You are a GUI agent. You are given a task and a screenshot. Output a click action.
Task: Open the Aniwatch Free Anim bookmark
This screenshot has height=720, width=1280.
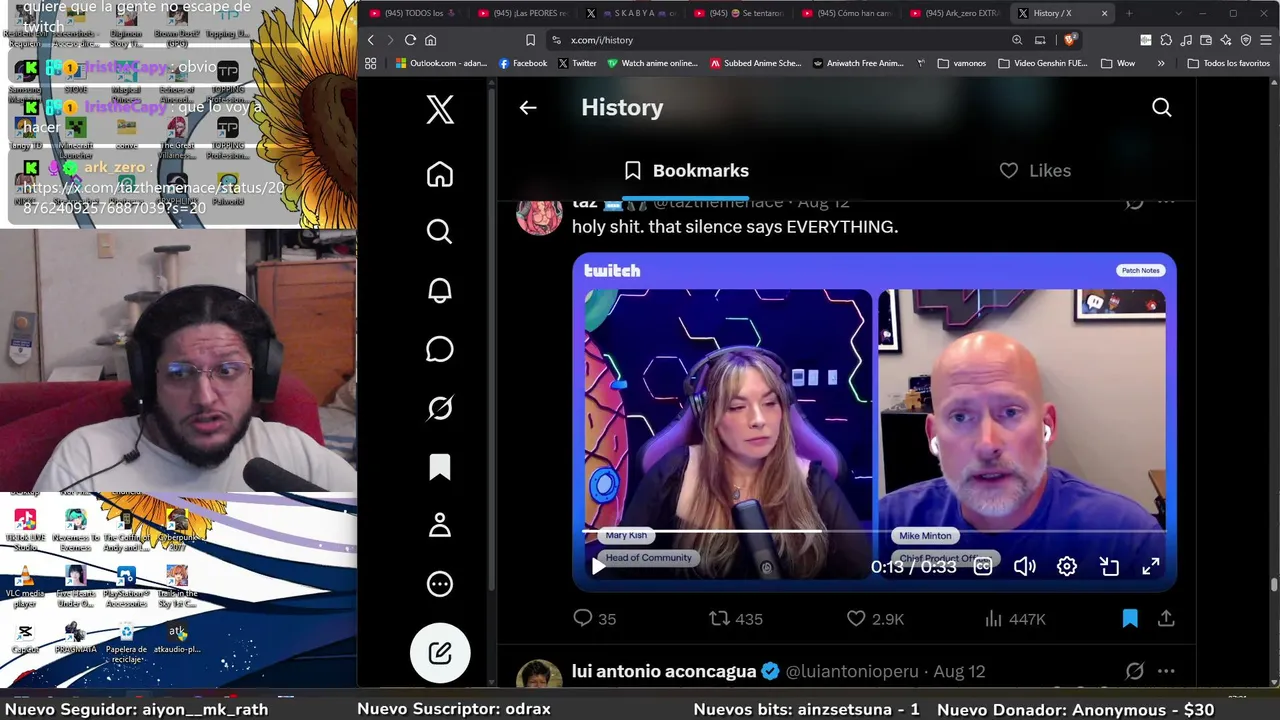[x=858, y=63]
